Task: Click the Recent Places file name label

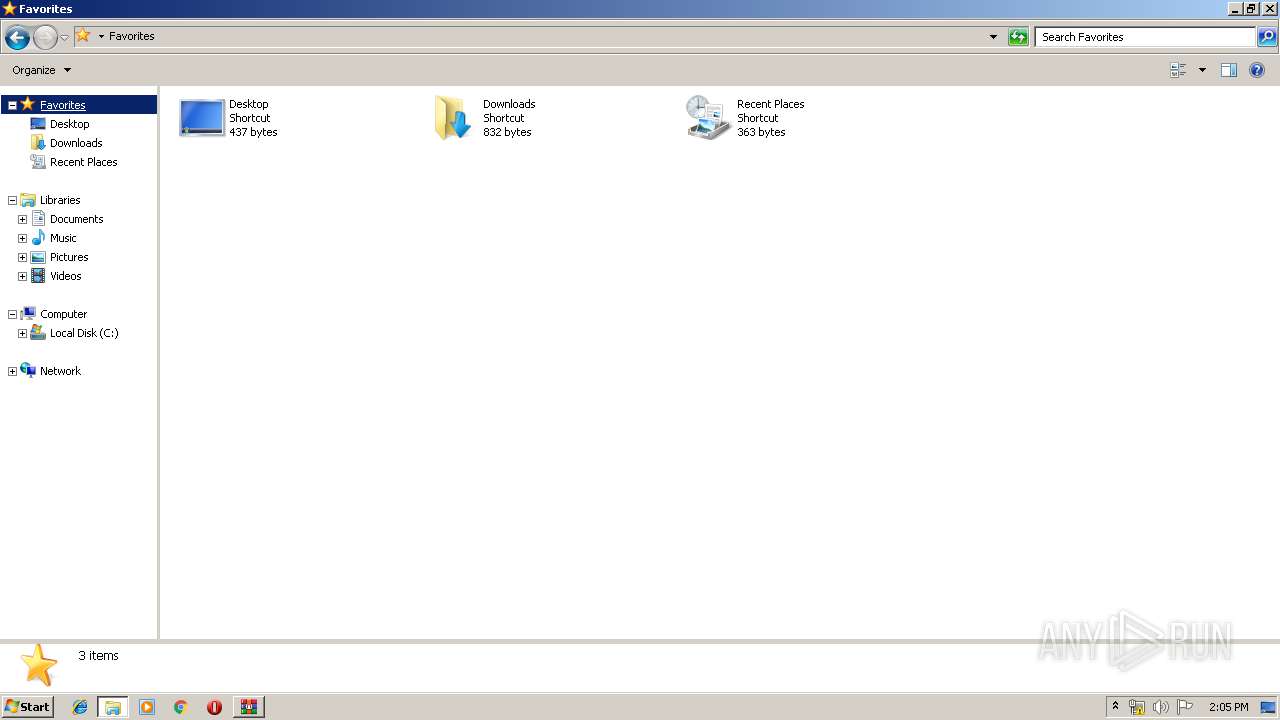Action: click(x=770, y=104)
